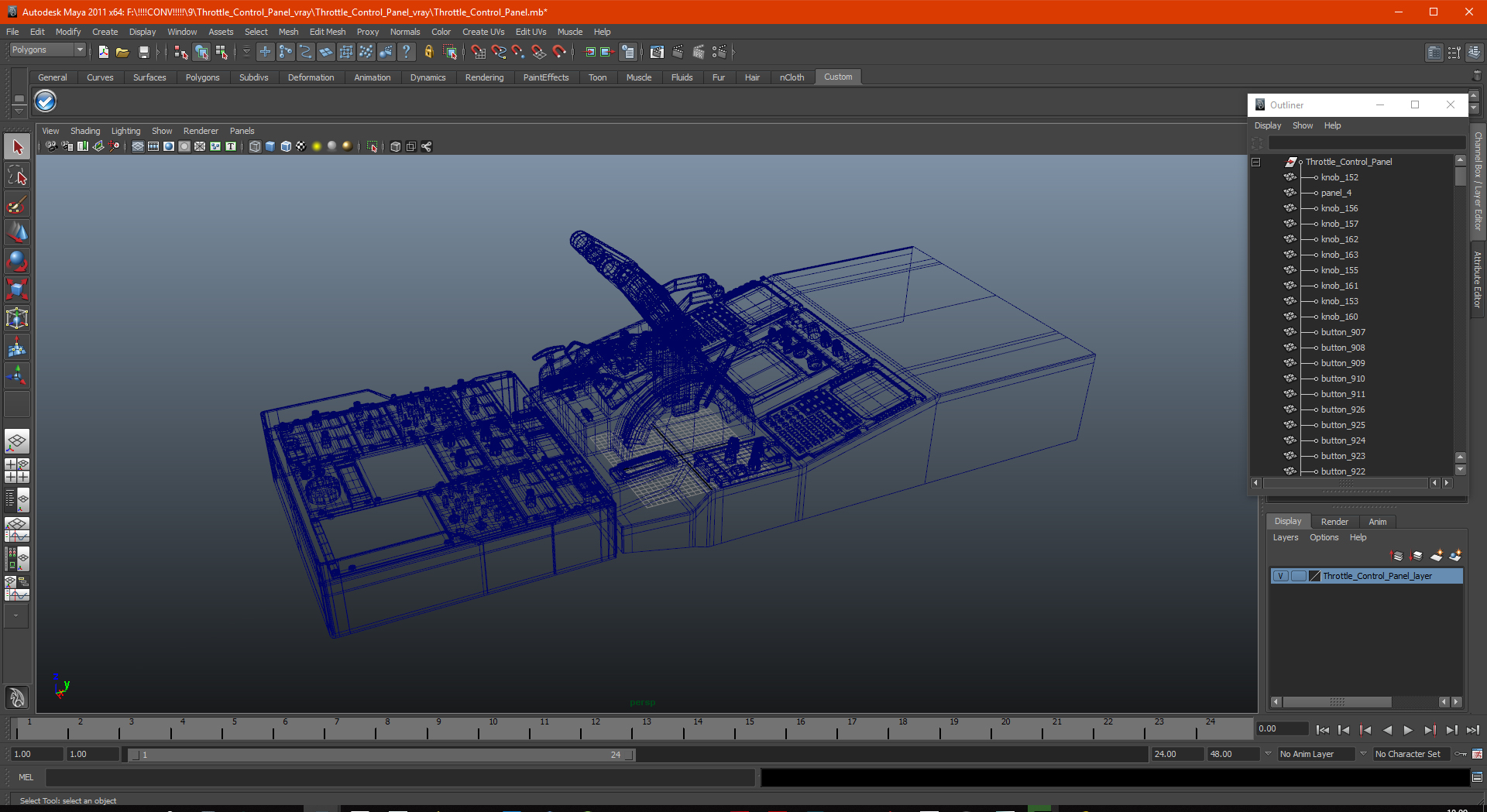Activate the Move tool cone icon

(x=17, y=233)
